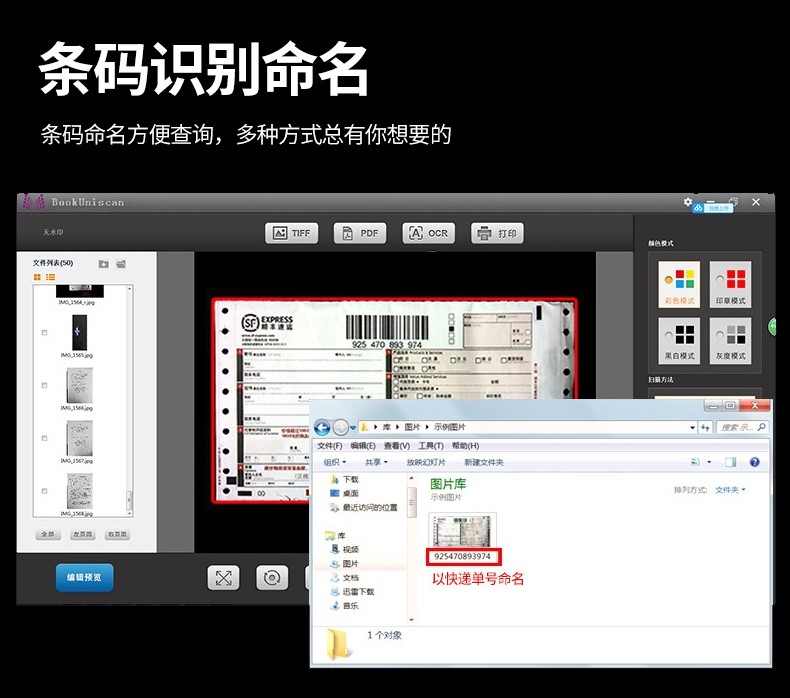Tick the checkbox beside IMG_1566.jpg
790x698 pixels.
point(44,385)
